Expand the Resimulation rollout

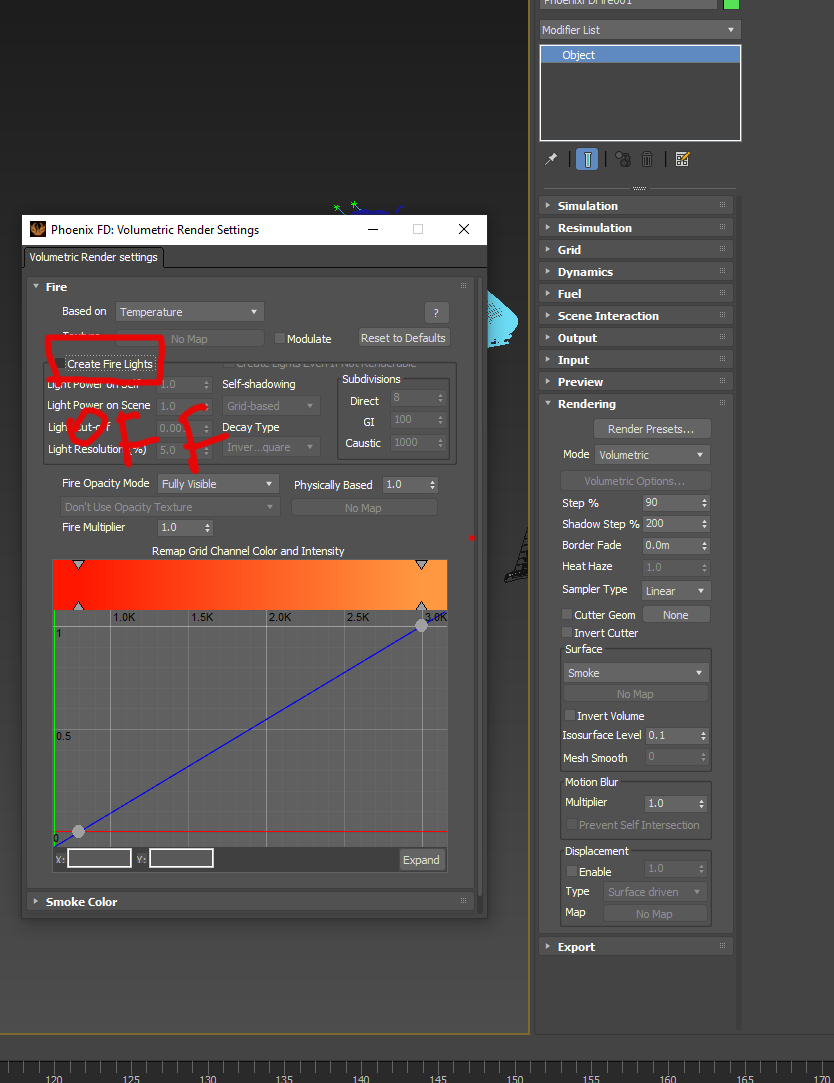pyautogui.click(x=636, y=228)
